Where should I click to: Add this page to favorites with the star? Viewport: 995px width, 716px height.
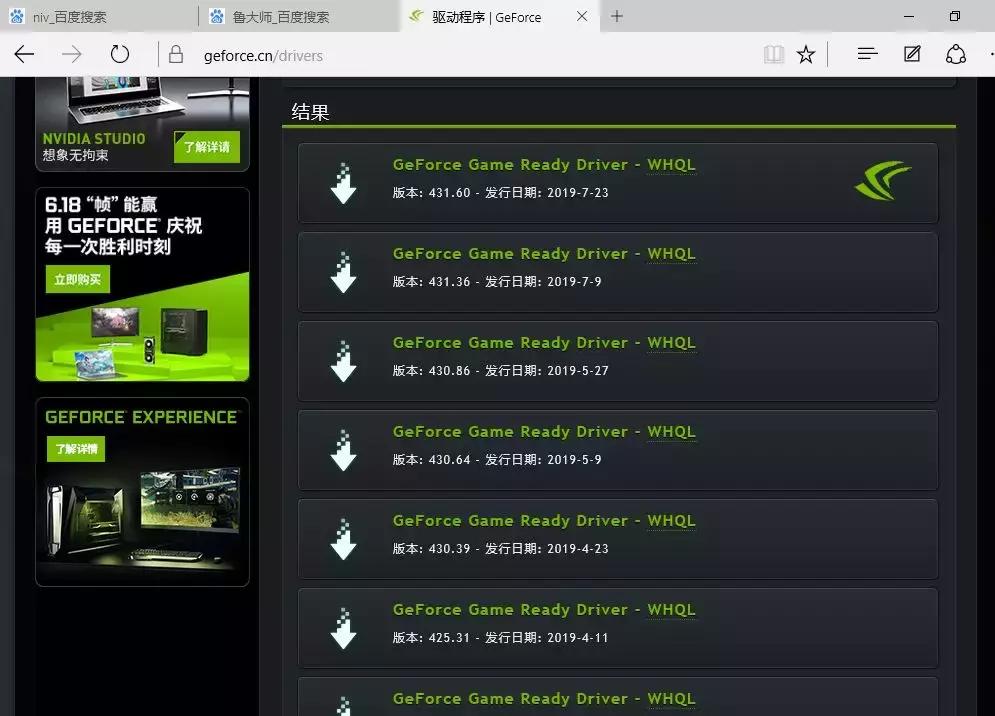[806, 54]
